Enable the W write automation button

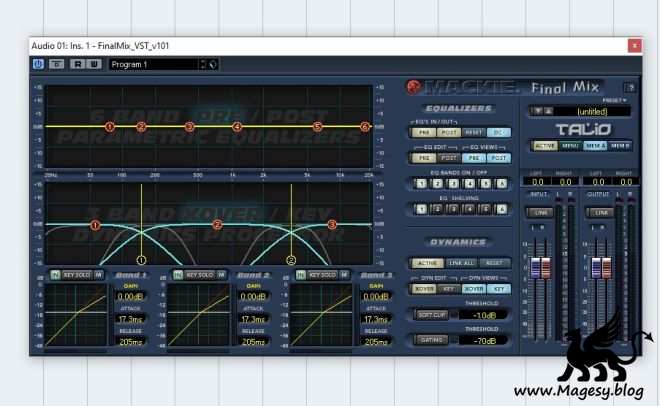94,64
